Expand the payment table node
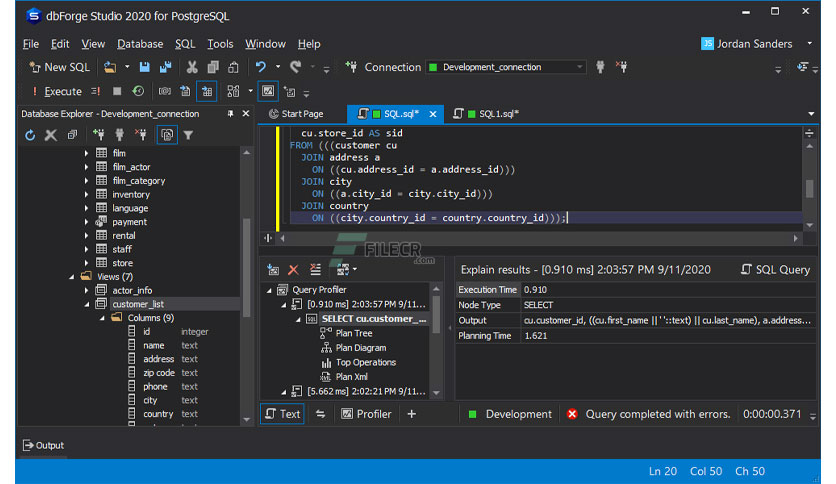This screenshot has height=484, width=836. click(86, 222)
